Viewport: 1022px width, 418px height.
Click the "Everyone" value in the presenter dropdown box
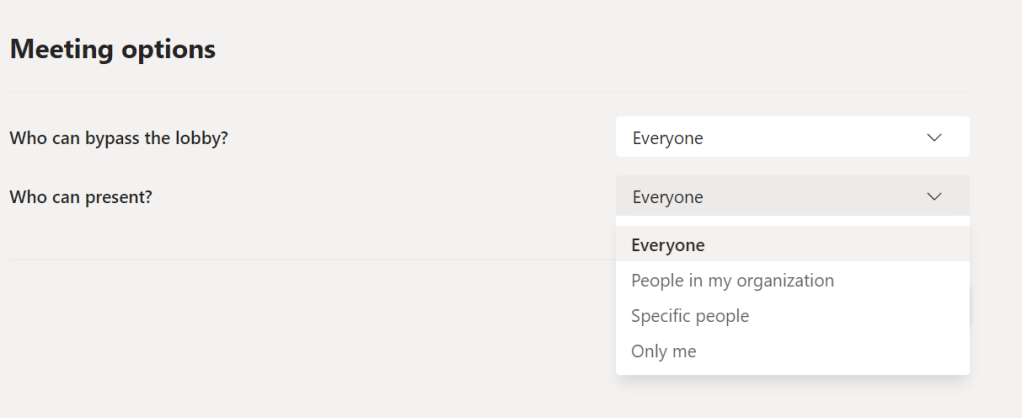point(668,197)
